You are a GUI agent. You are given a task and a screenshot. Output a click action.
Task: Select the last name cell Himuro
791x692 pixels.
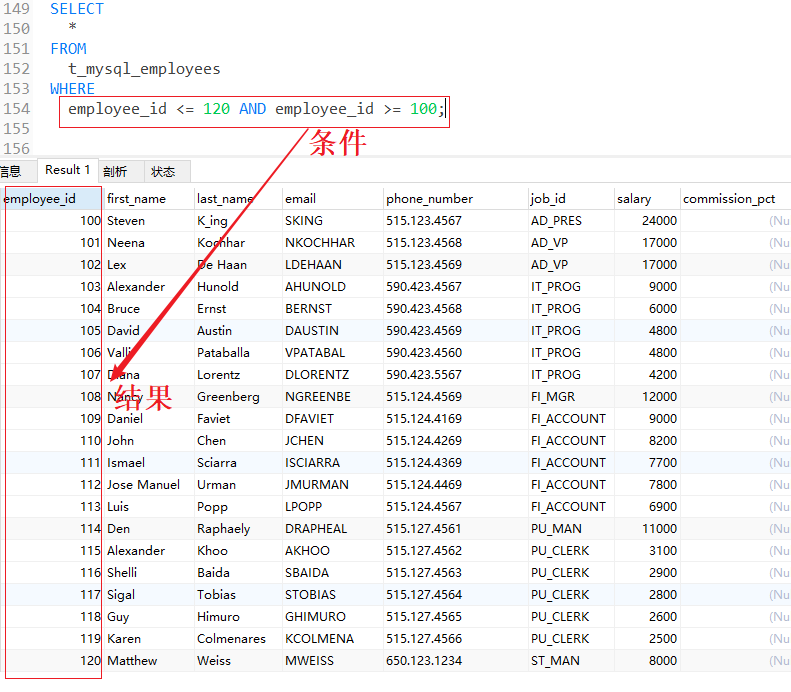[238, 617]
